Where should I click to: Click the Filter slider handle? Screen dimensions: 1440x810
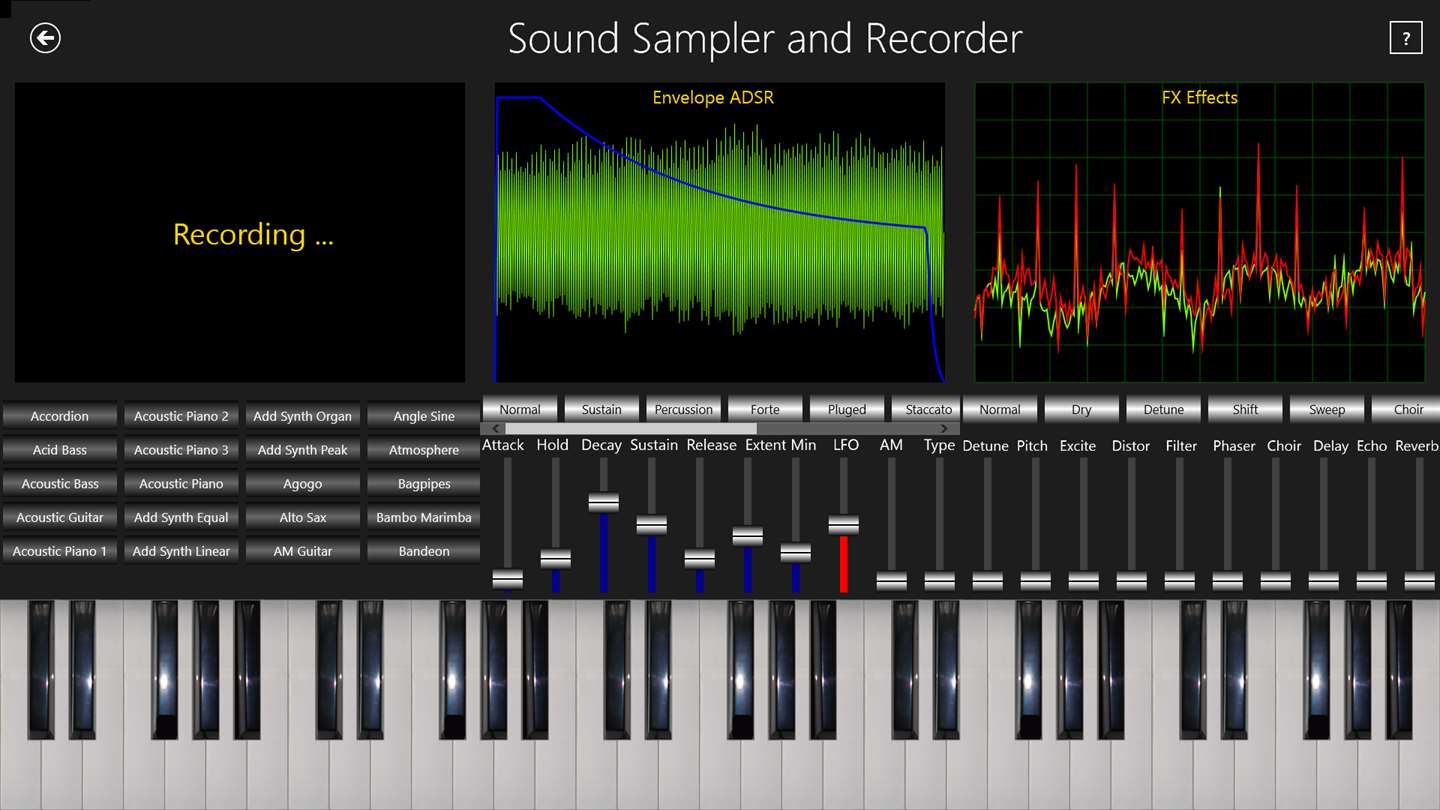1180,580
